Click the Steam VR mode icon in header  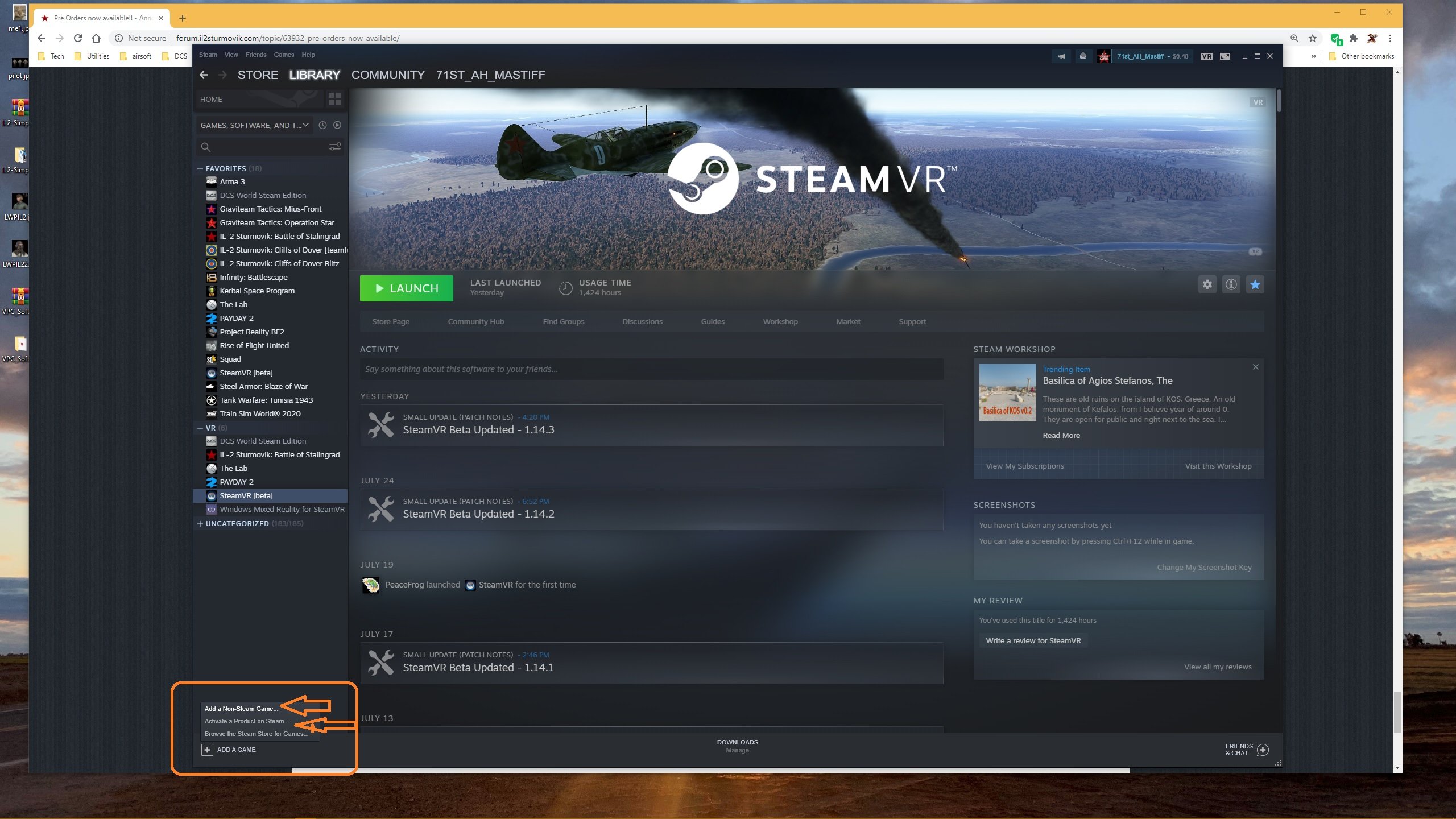click(x=1206, y=56)
